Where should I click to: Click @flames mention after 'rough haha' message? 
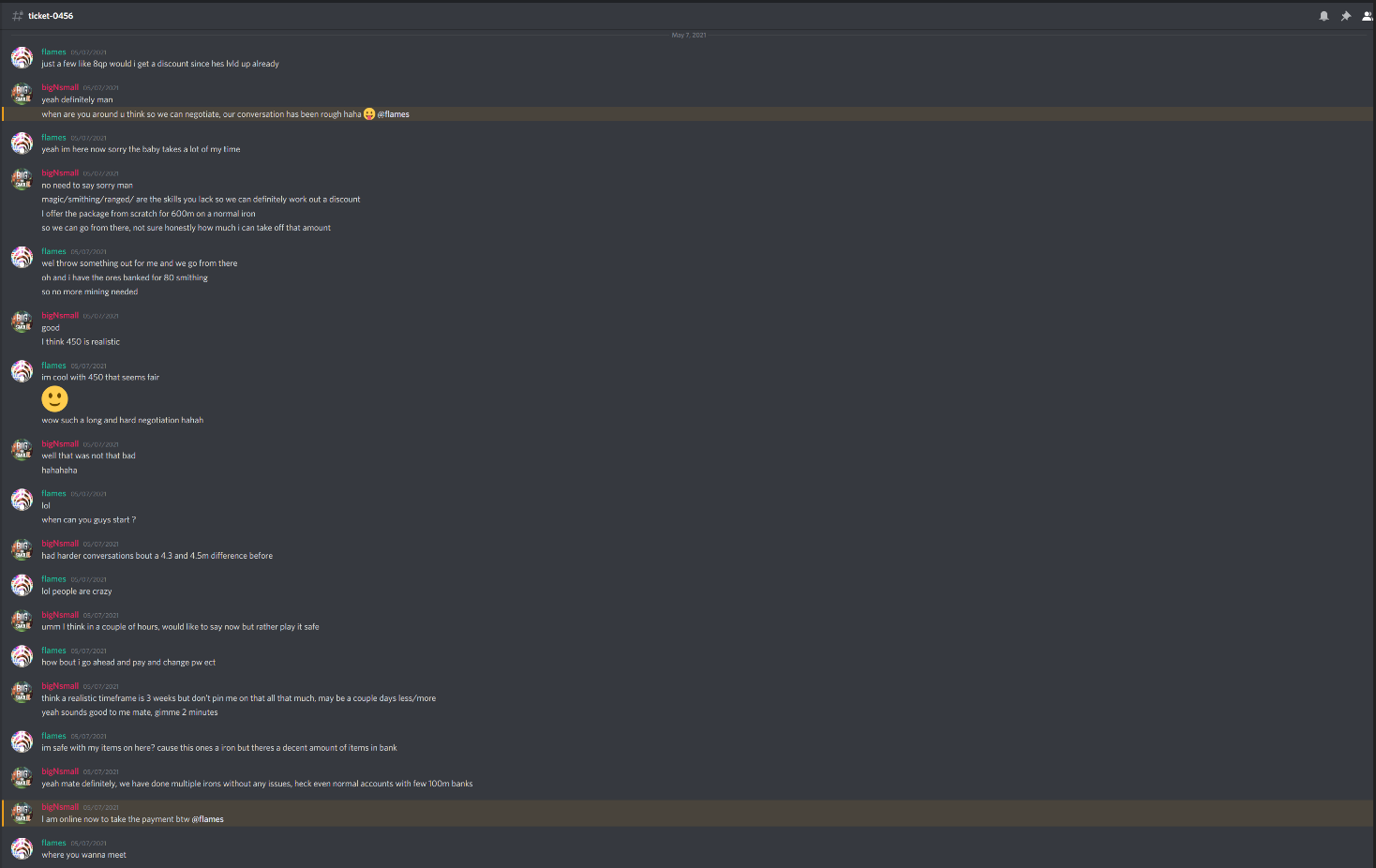coord(393,114)
